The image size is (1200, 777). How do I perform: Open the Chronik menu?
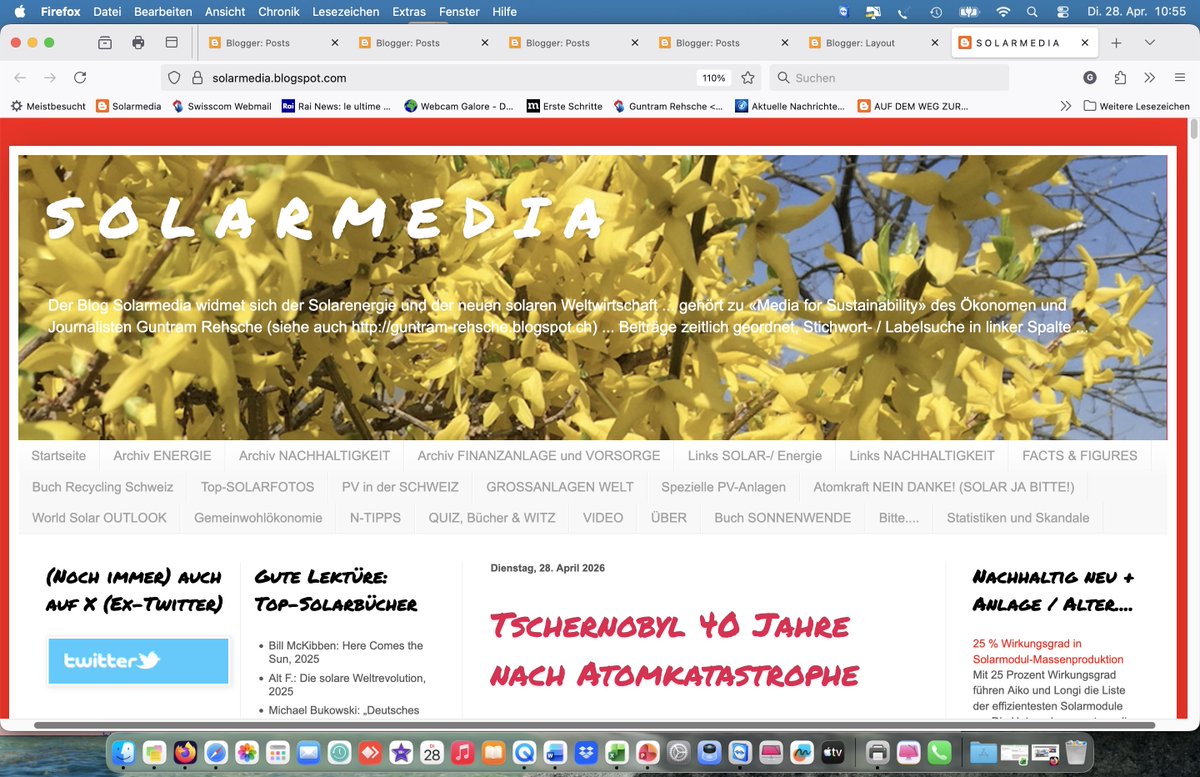pyautogui.click(x=278, y=12)
